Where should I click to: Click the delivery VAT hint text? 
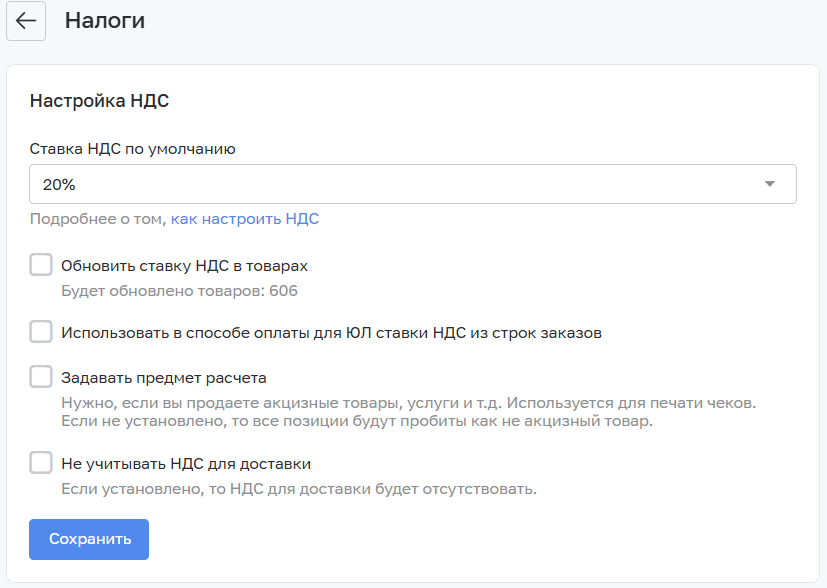pyautogui.click(x=299, y=489)
